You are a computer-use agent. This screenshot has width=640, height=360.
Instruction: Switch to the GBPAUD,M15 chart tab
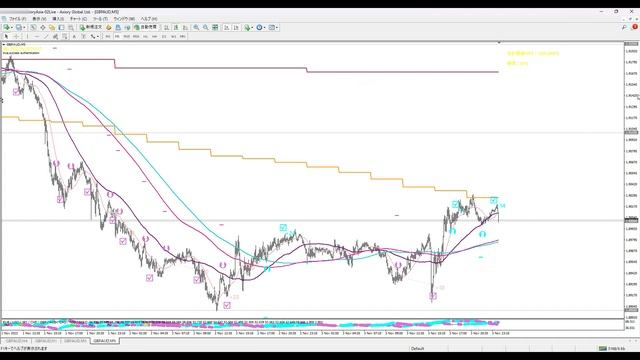point(76,340)
